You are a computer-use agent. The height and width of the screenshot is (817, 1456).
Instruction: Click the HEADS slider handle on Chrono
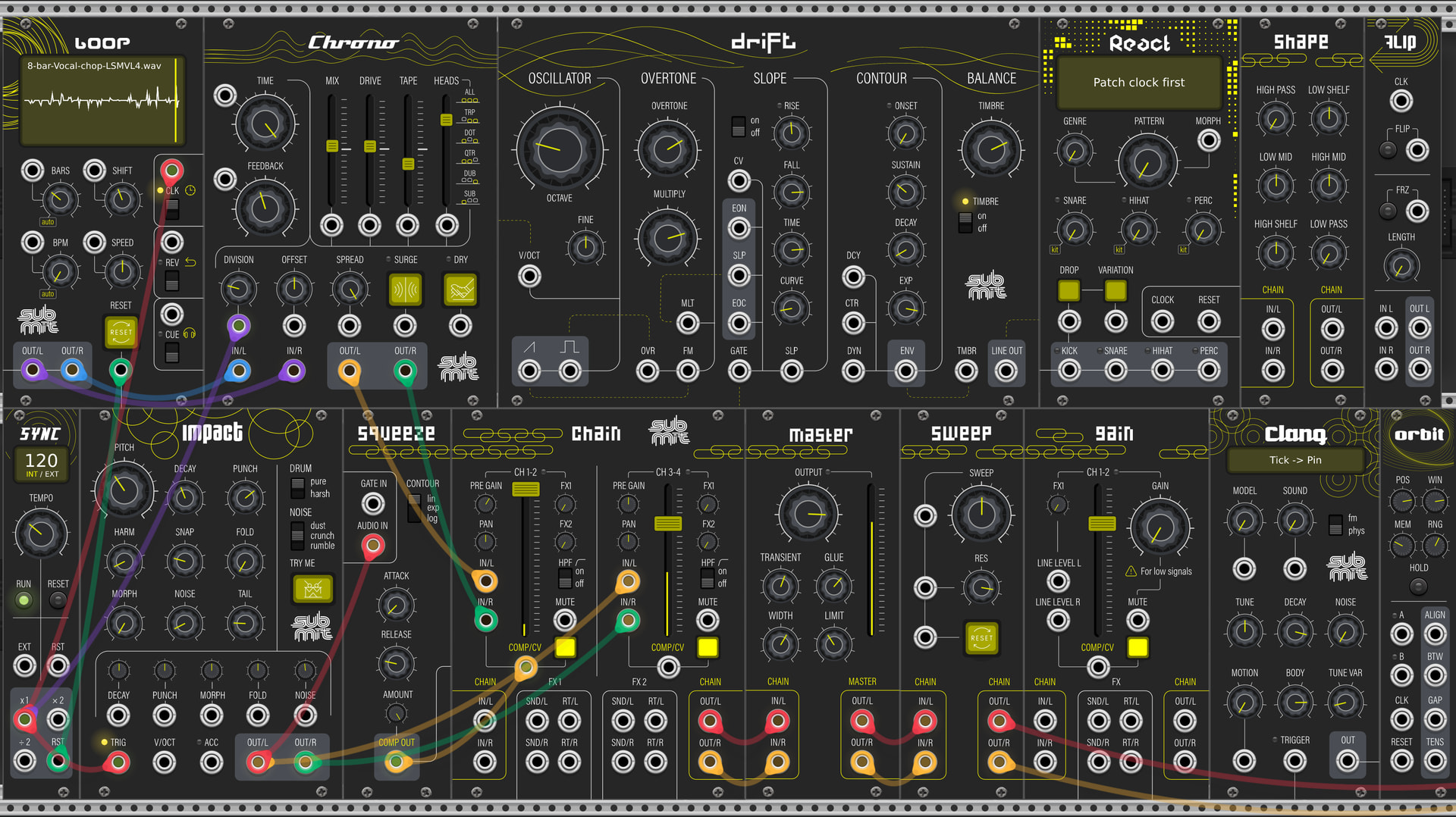446,120
